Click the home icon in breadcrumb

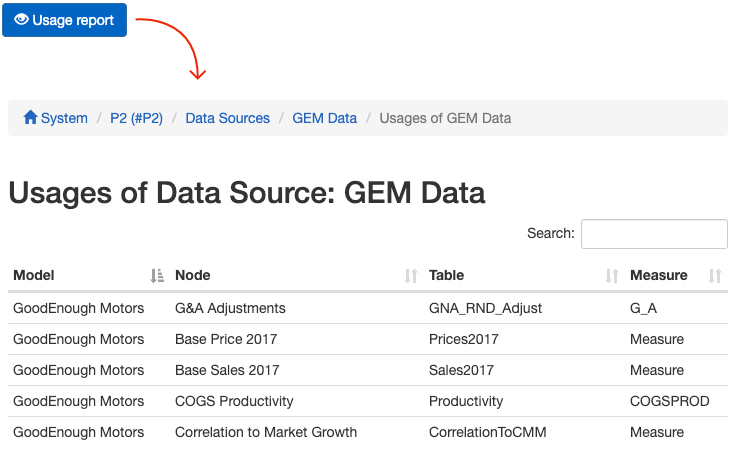[x=30, y=118]
